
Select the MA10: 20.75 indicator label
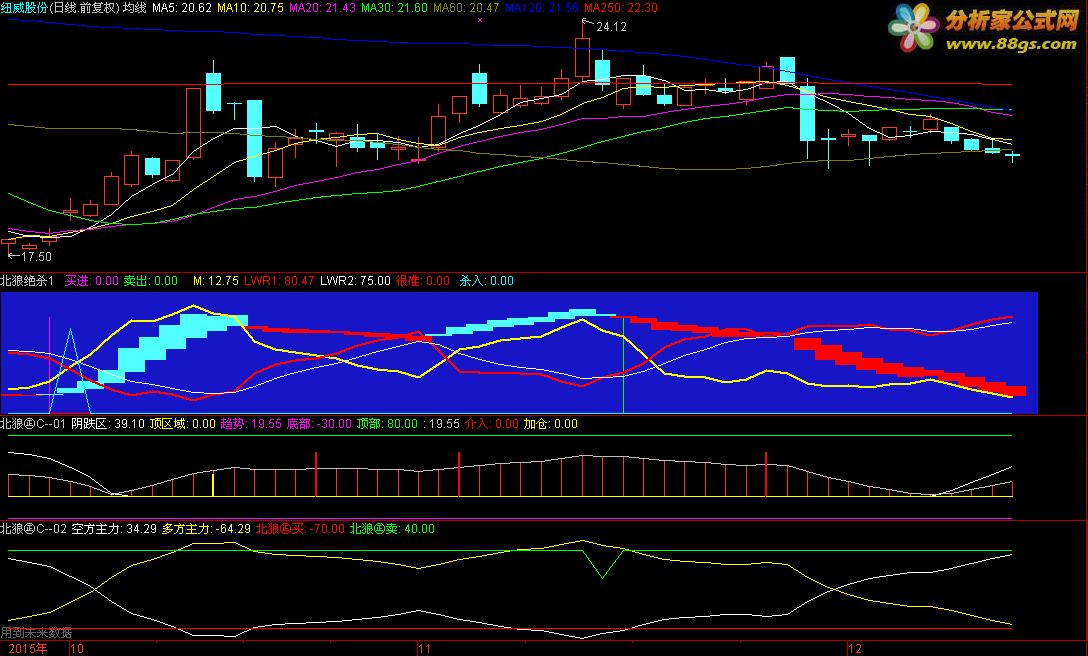click(x=250, y=8)
